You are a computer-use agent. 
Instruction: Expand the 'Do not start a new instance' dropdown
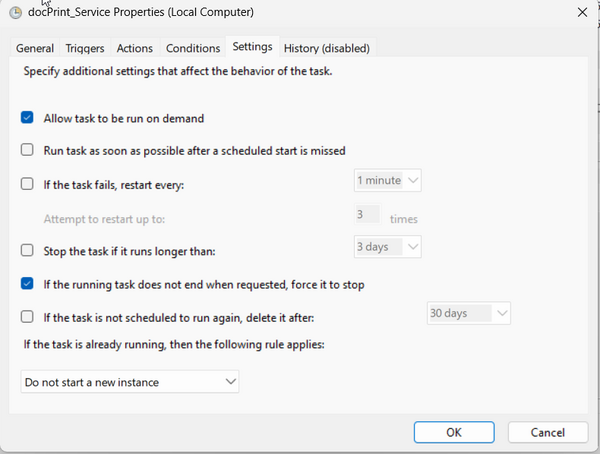point(130,382)
